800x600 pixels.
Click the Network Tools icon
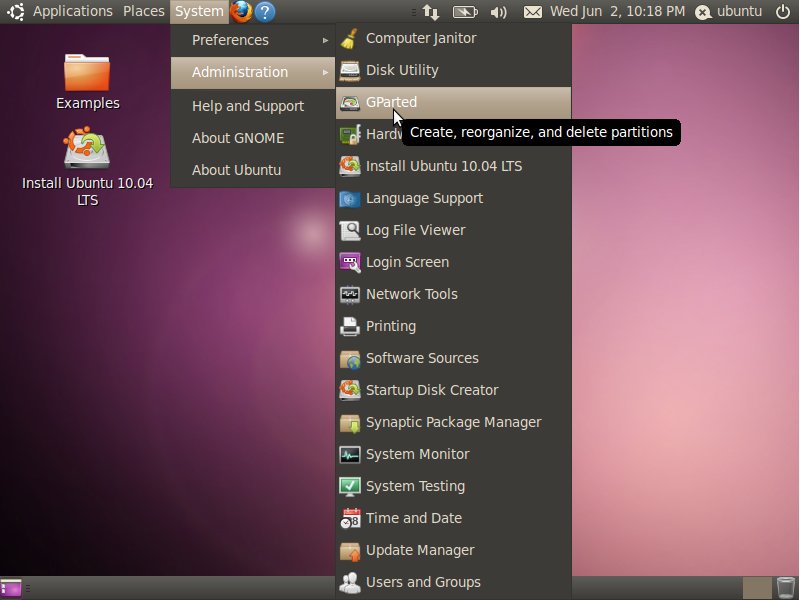click(349, 294)
